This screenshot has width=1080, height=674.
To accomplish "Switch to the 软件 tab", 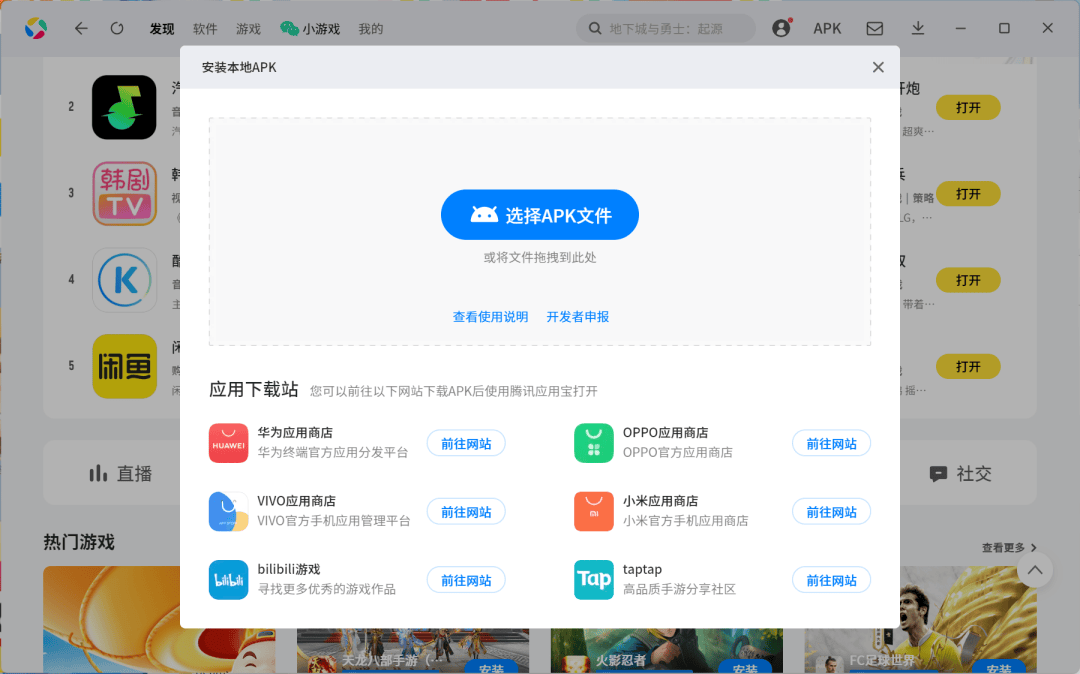I will point(205,29).
